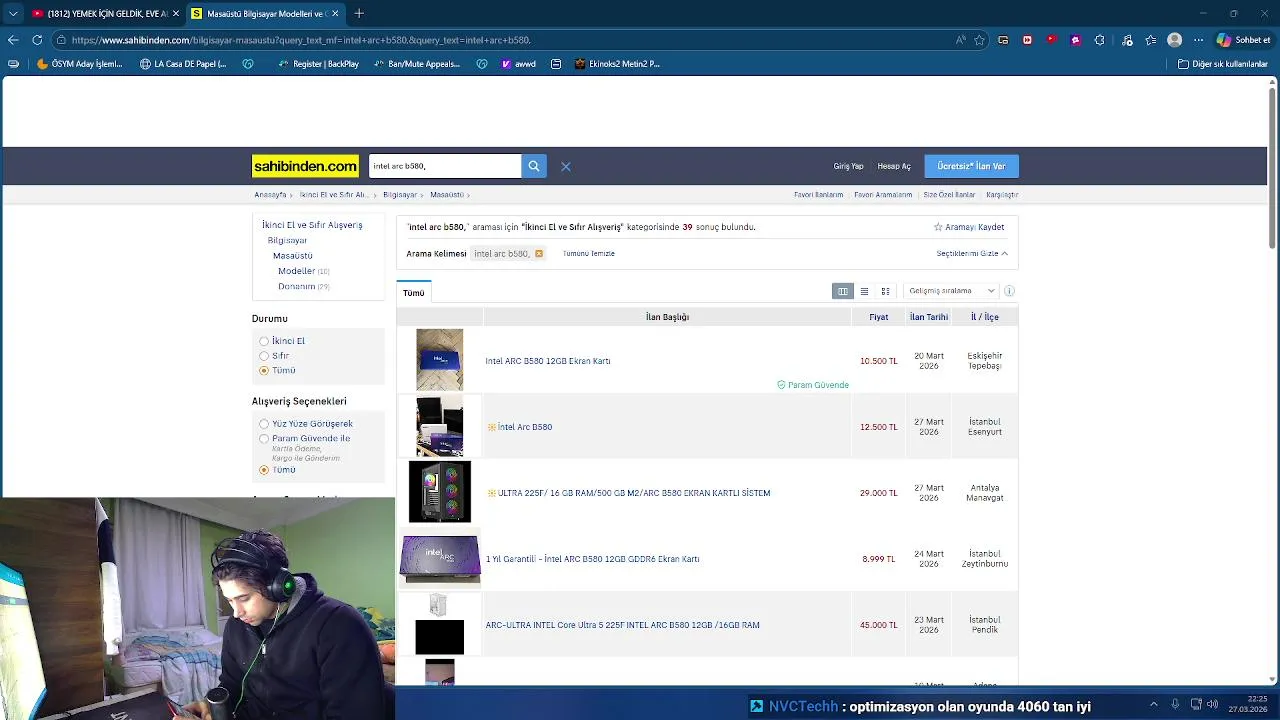Image resolution: width=1280 pixels, height=720 pixels.
Task: Close the sahibinden Masaüstü Bilgisayar tab
Action: [x=335, y=13]
